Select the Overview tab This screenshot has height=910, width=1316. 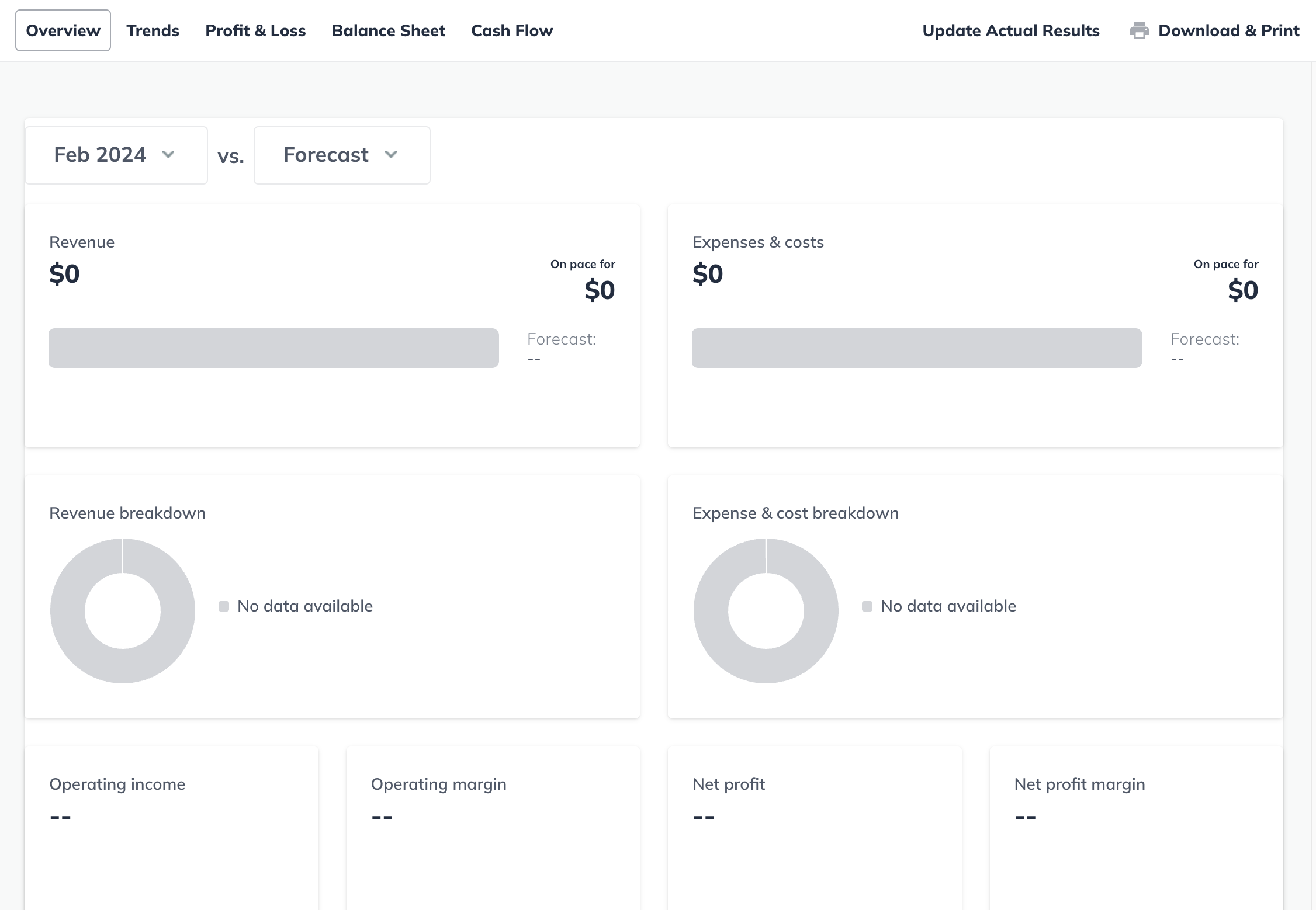coord(63,30)
